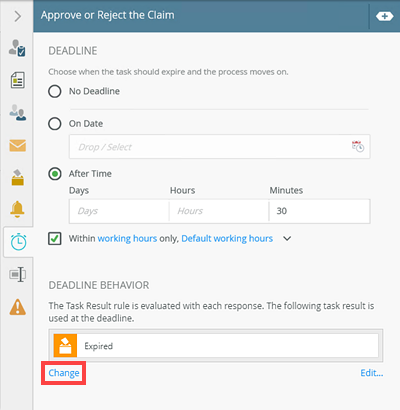Click the Approve or Reject the Claim title
Image resolution: width=400 pixels, height=410 pixels.
tap(108, 15)
